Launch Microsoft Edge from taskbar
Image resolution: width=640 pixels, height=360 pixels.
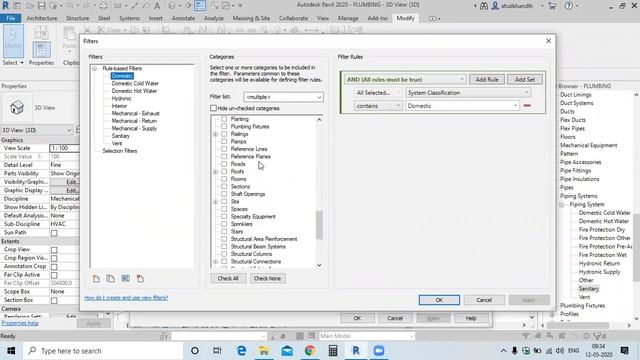coord(241,351)
